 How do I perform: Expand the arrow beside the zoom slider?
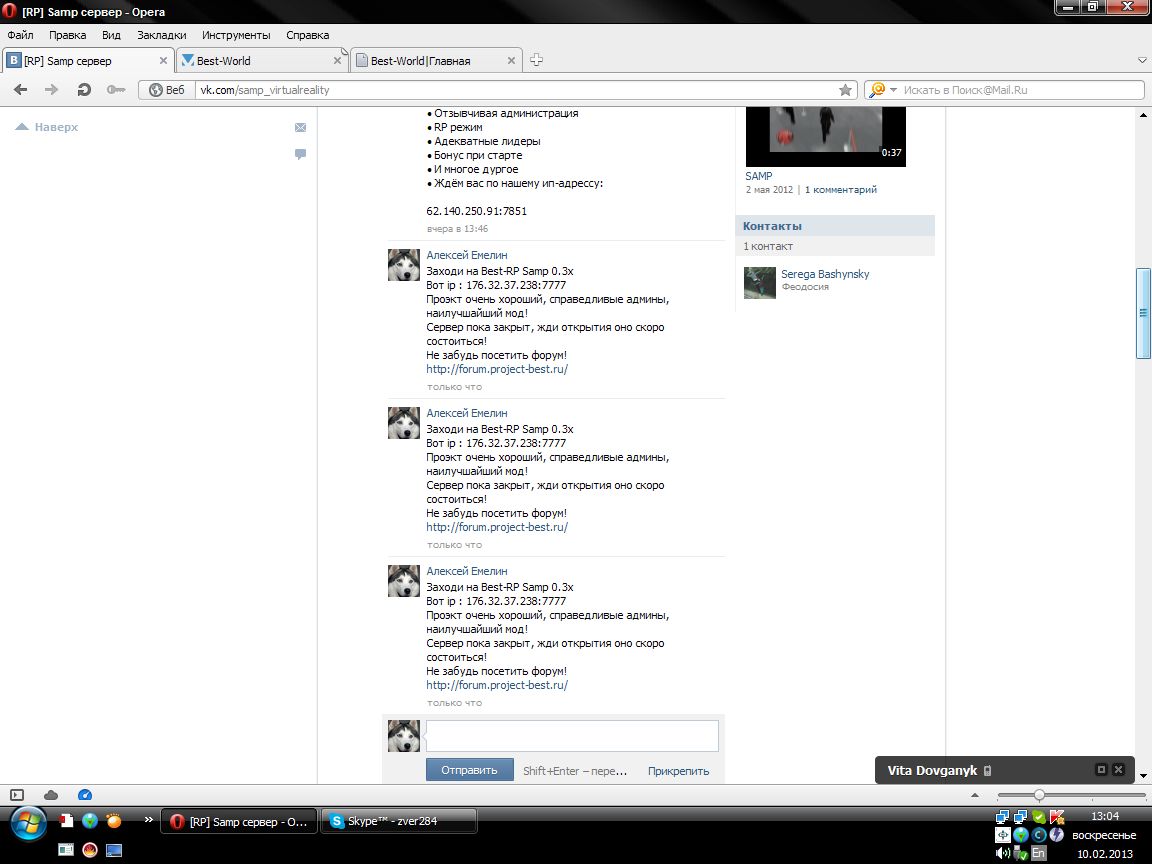(x=975, y=795)
